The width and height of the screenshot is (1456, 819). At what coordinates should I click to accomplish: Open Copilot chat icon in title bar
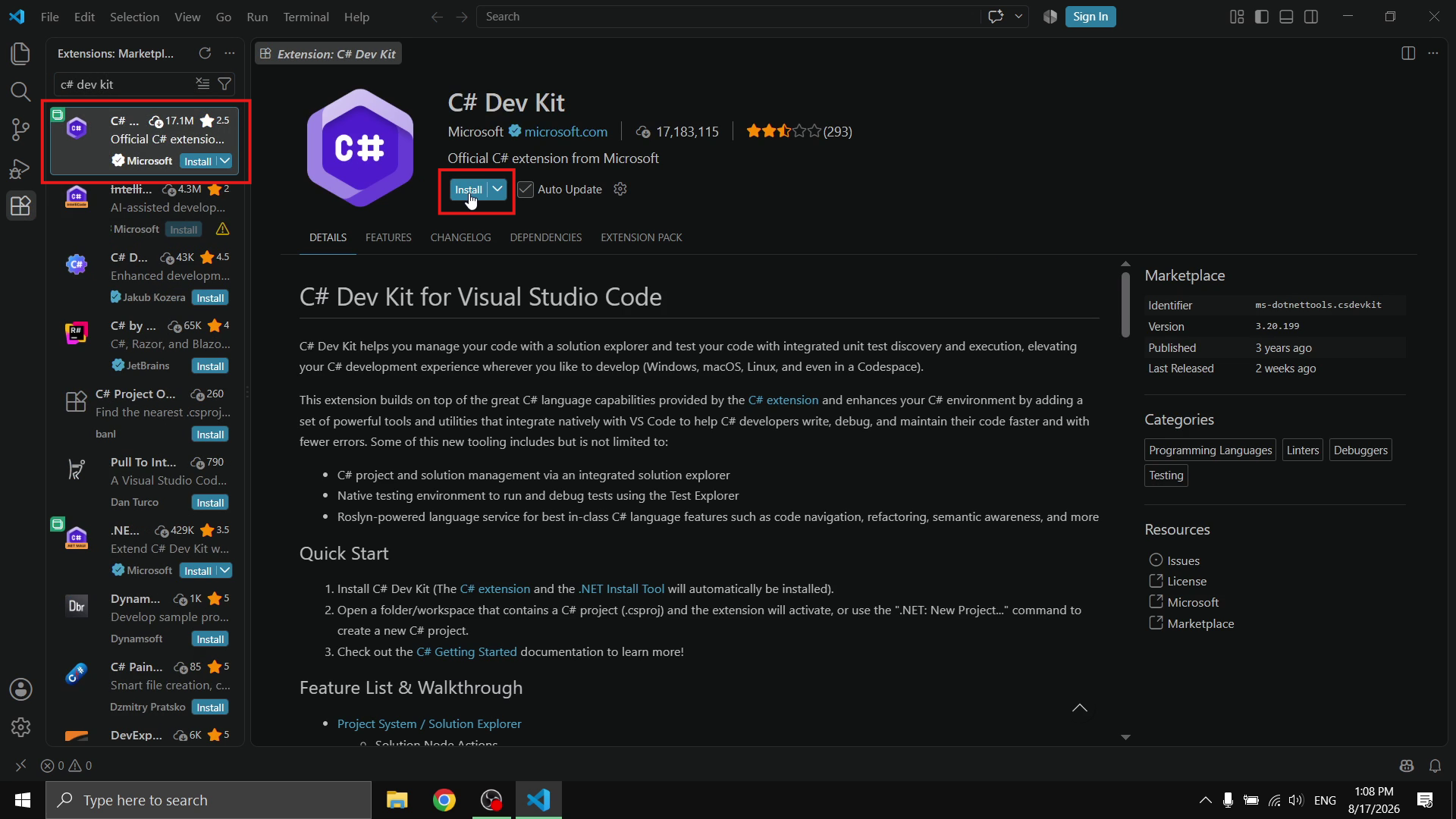(x=996, y=17)
